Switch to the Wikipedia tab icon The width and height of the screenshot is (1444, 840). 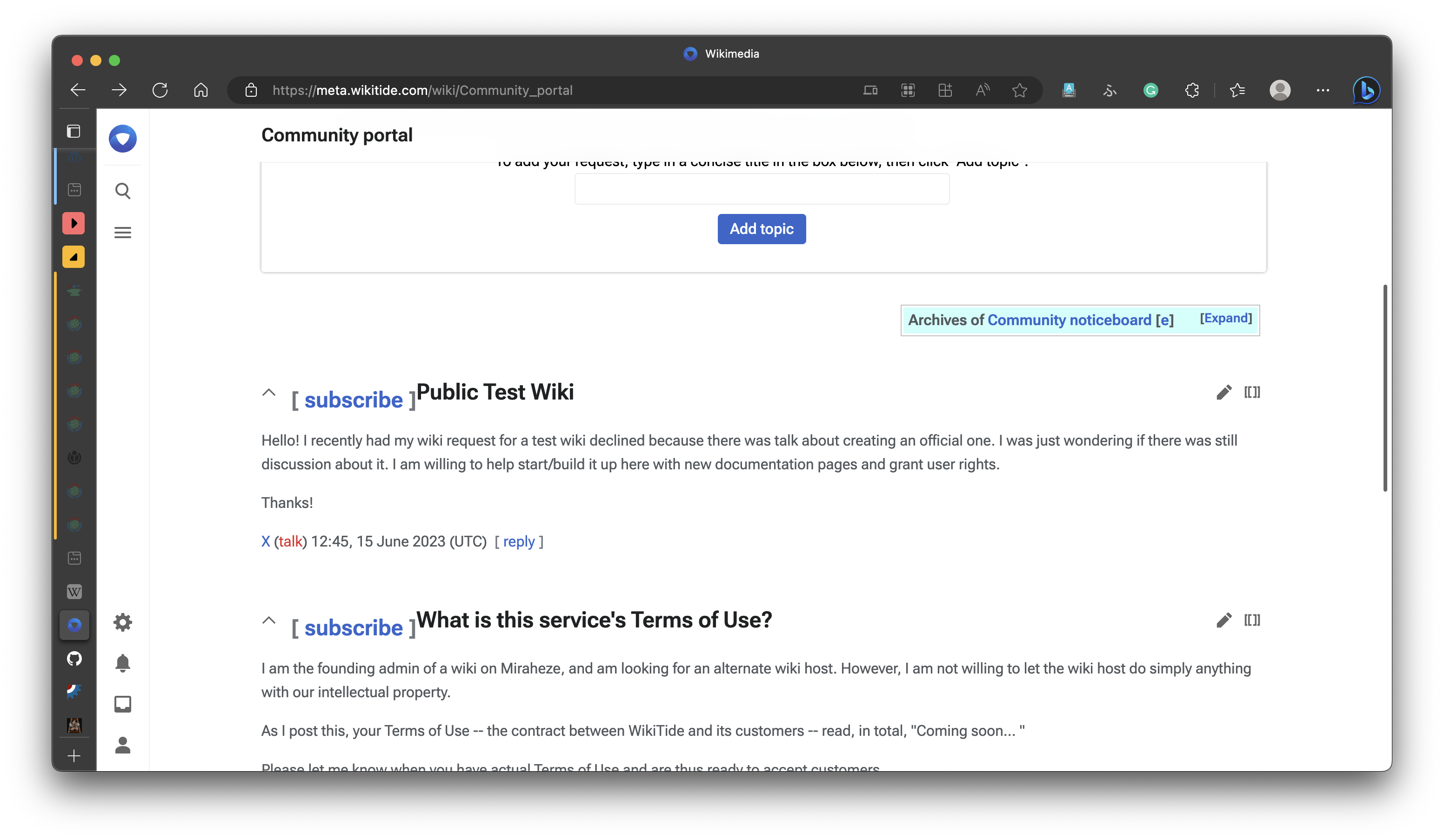coord(74,591)
